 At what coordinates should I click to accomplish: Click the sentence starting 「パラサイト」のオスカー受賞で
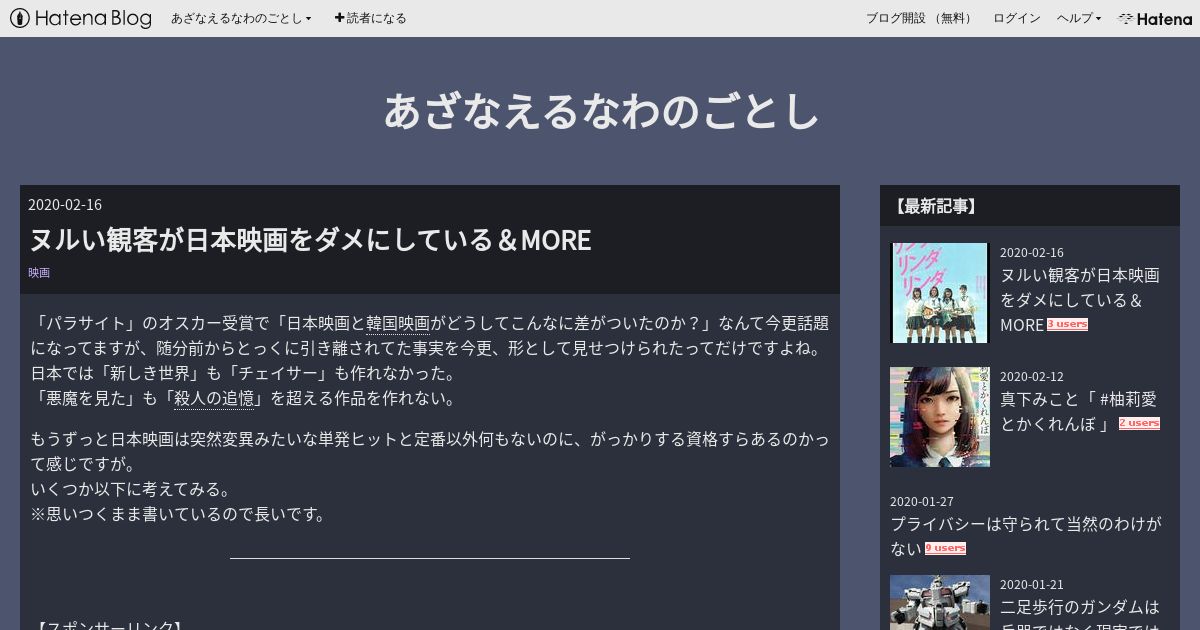pyautogui.click(x=430, y=336)
